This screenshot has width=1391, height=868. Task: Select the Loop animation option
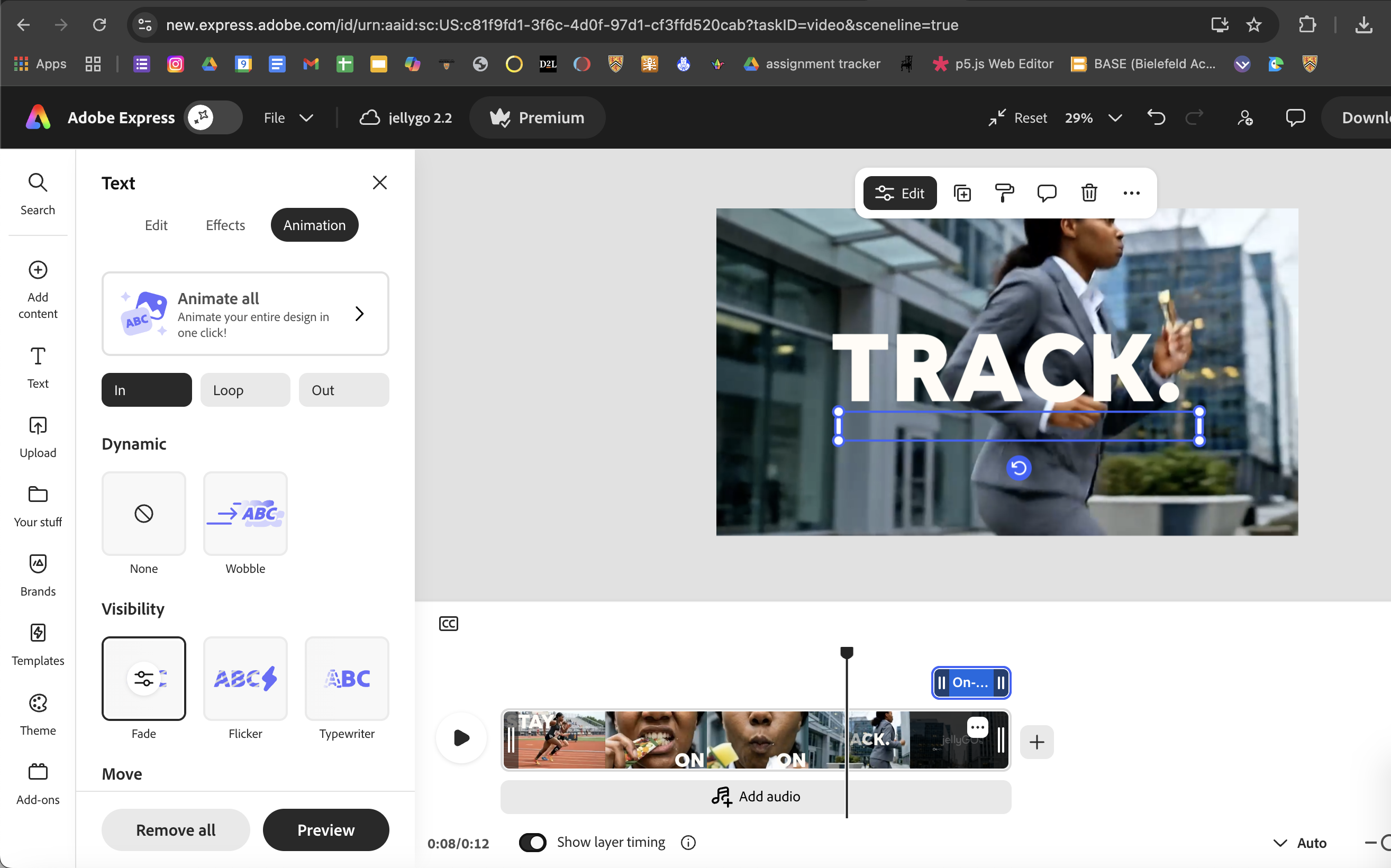[x=245, y=390]
